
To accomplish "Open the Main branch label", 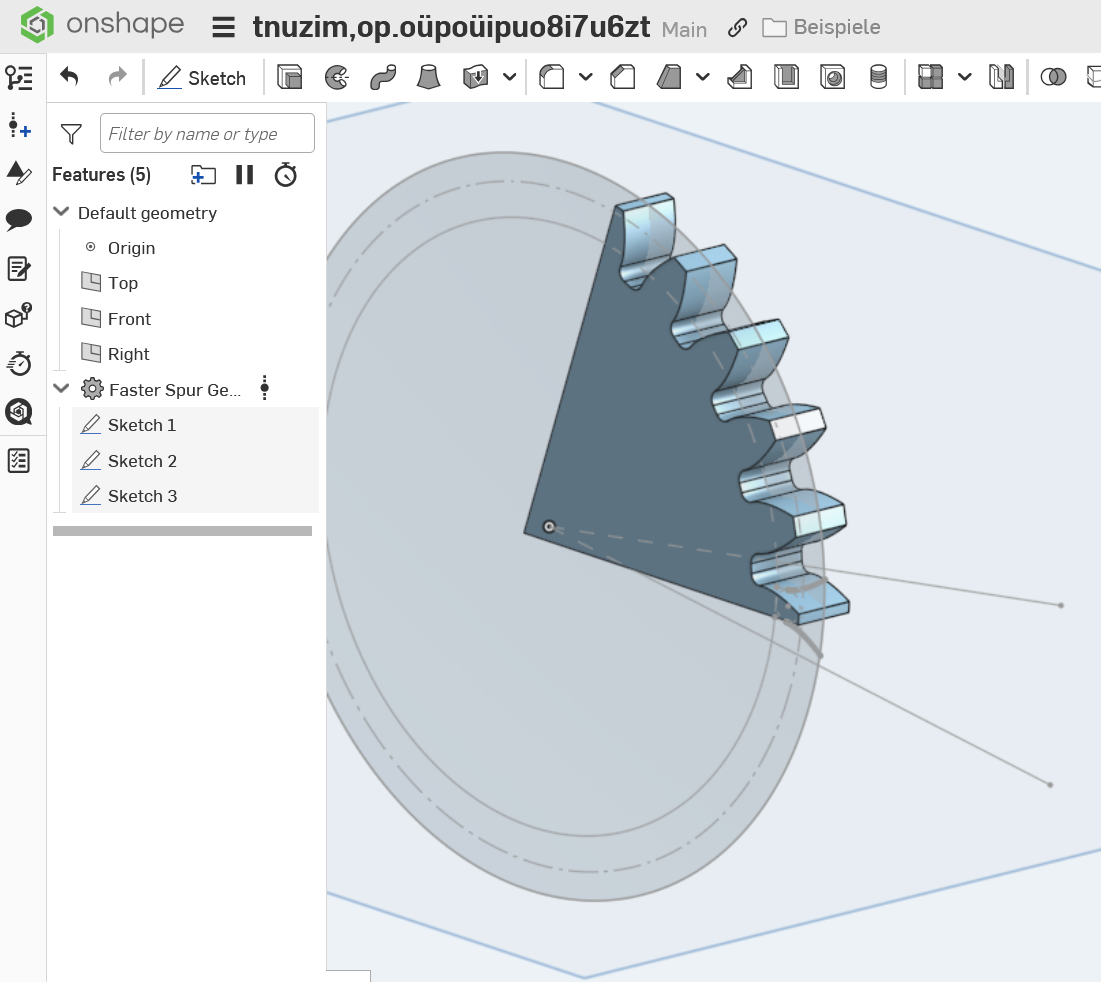I will click(x=685, y=29).
